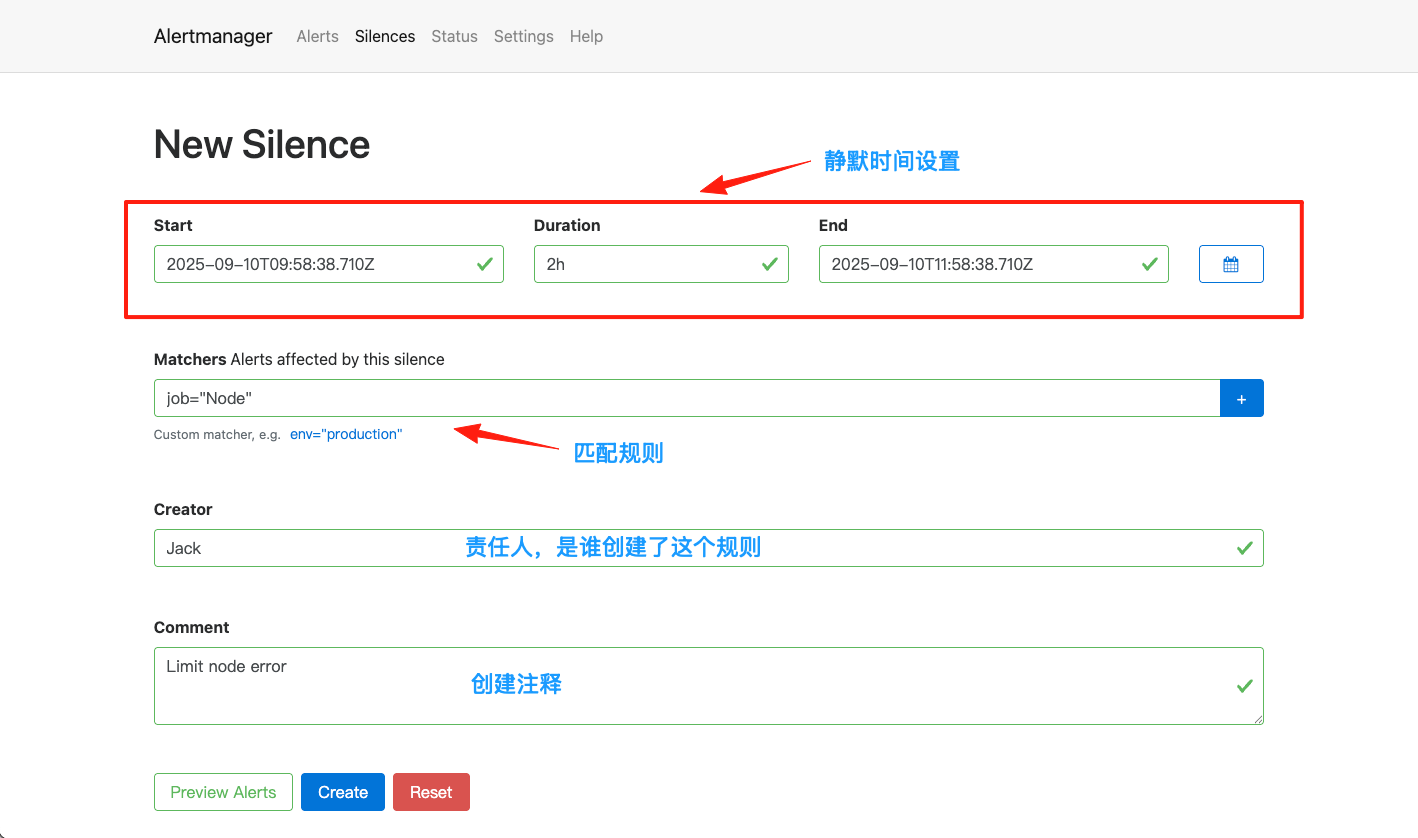Open the Settings menu item
The image size is (1418, 838).
(x=523, y=36)
